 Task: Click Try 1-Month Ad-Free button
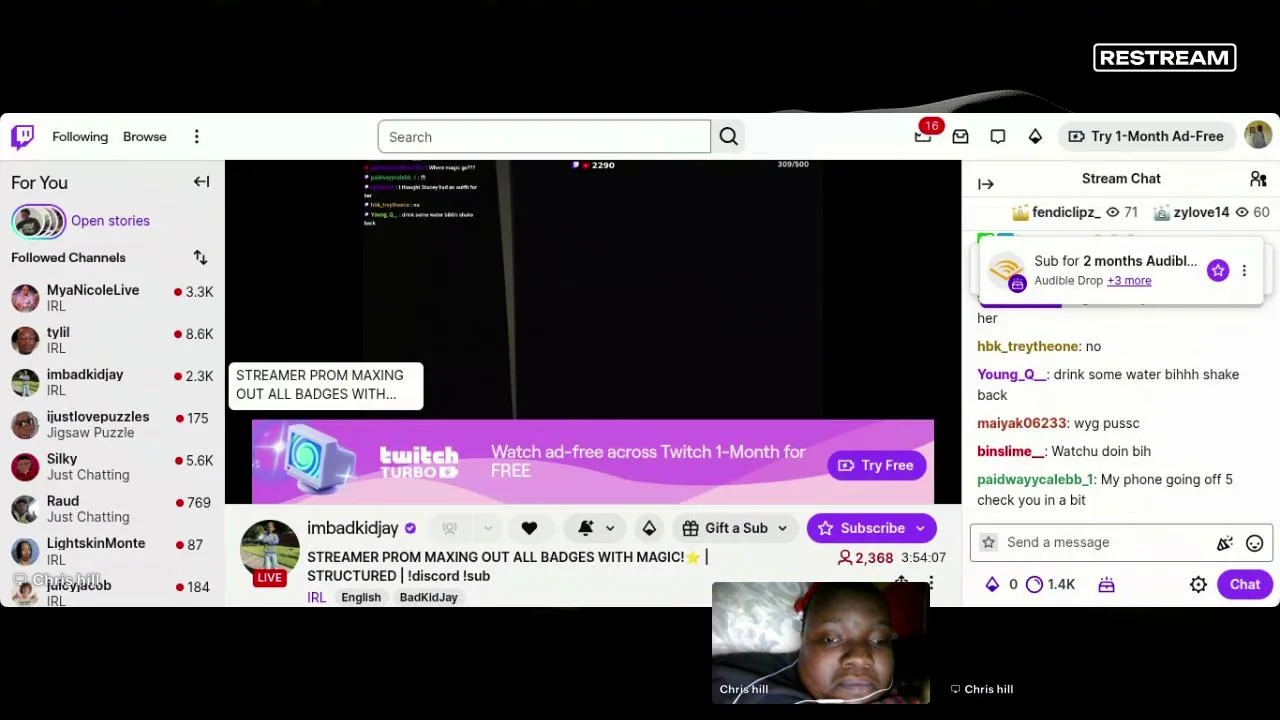(1146, 136)
